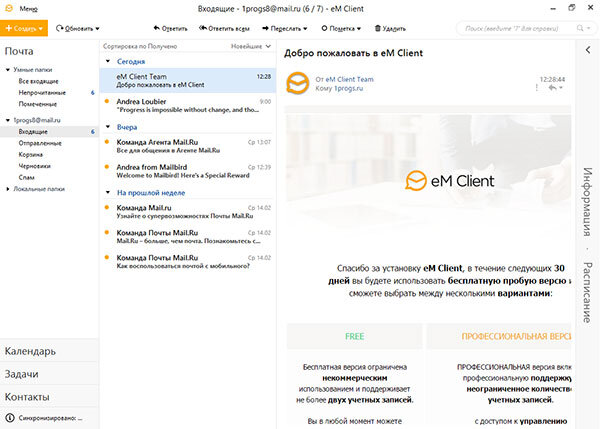Click the 1progs.ru recipient link
600x429 pixels.
[x=348, y=88]
